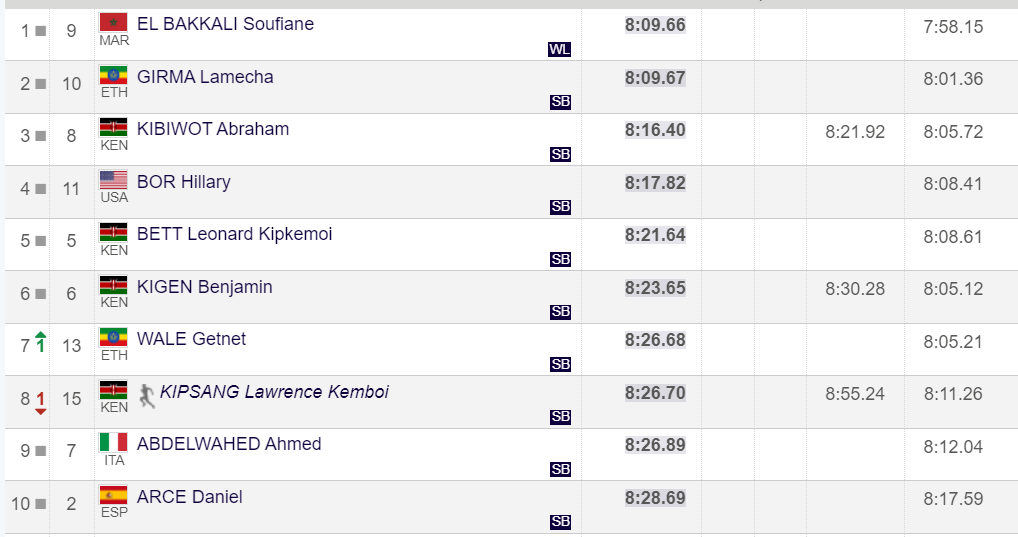
Task: Open athlete profile for EL BAKKALI Soufiane
Action: point(225,24)
